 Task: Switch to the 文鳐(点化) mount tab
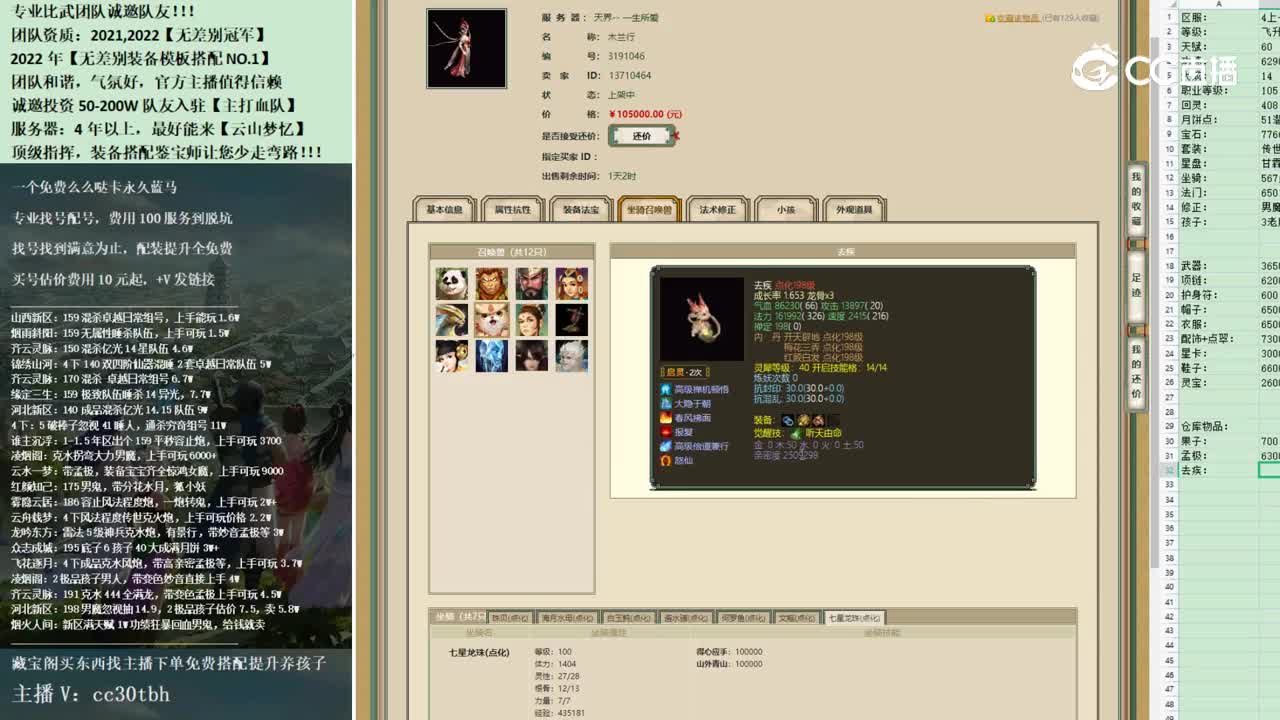coord(798,618)
